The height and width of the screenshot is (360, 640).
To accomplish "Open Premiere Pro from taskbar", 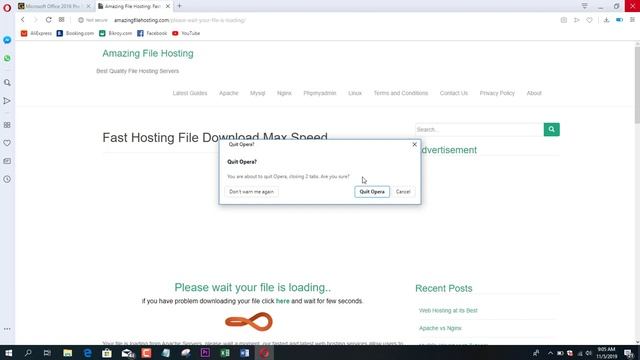I will tap(205, 353).
